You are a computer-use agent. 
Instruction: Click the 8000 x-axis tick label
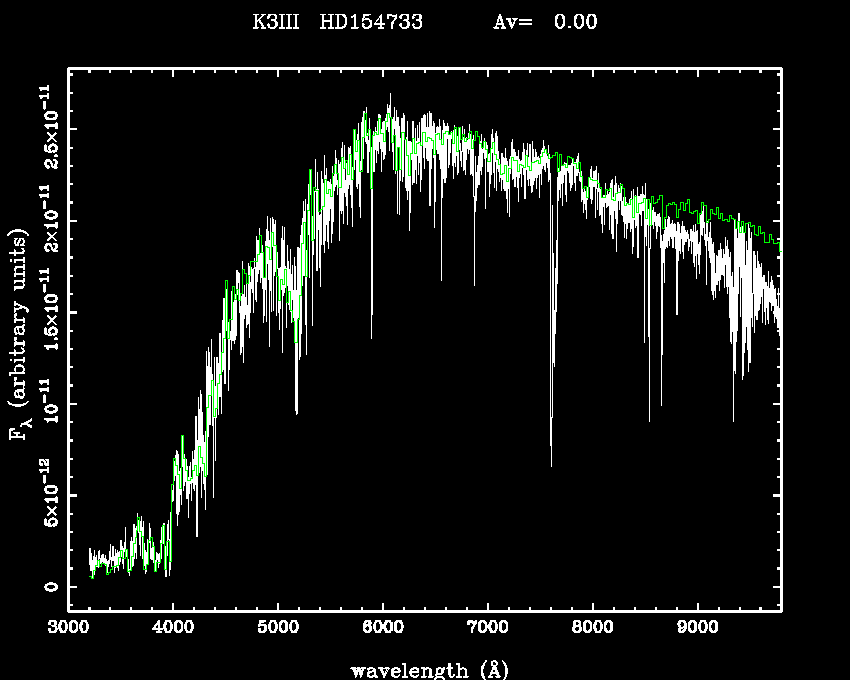click(x=592, y=628)
